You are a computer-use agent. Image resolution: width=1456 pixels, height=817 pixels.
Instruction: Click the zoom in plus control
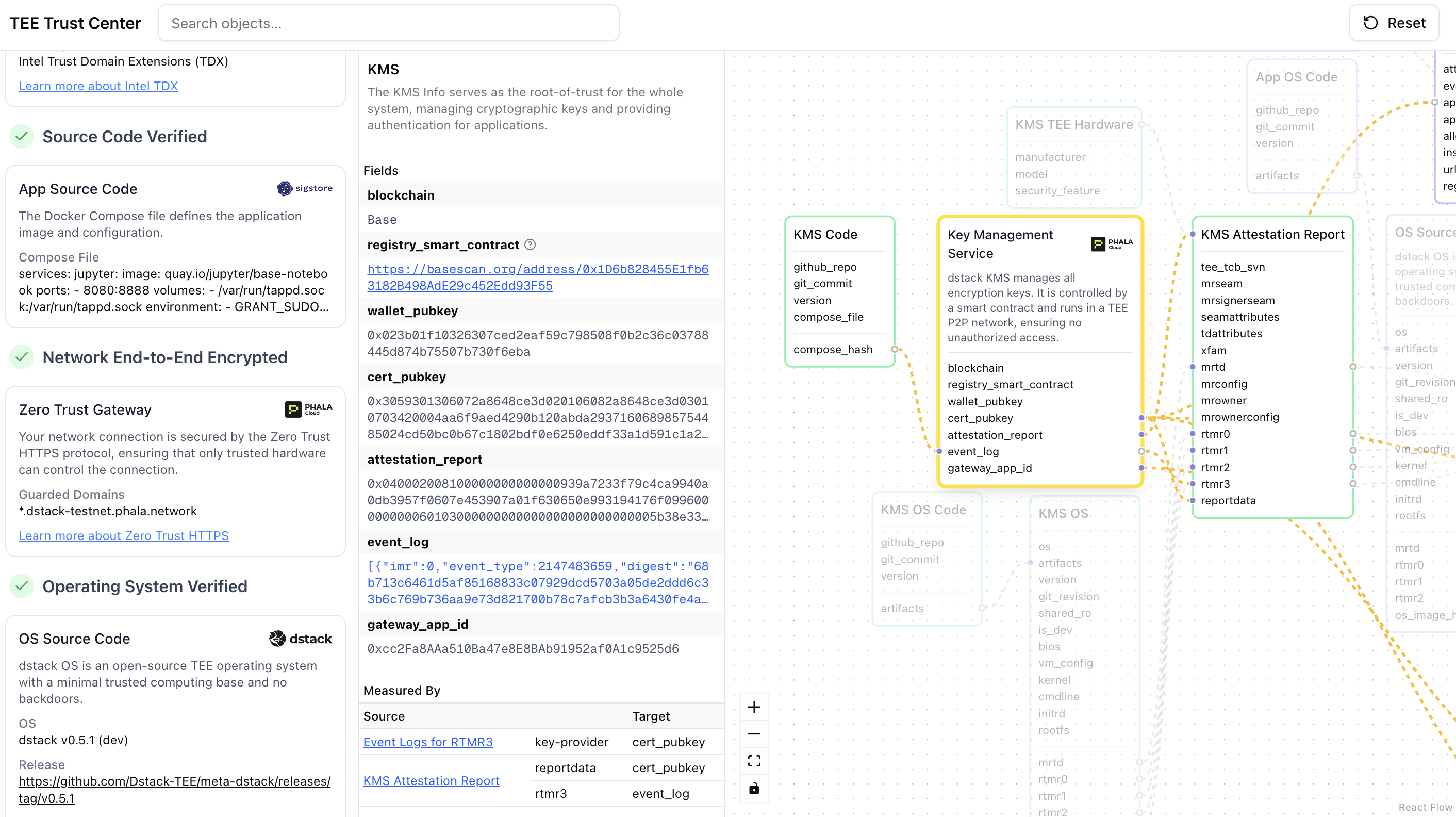(754, 707)
